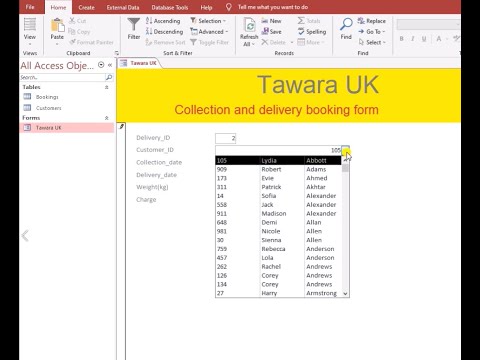This screenshot has height=360, width=480.
Task: Click Toggle Filter
Action: point(210,42)
